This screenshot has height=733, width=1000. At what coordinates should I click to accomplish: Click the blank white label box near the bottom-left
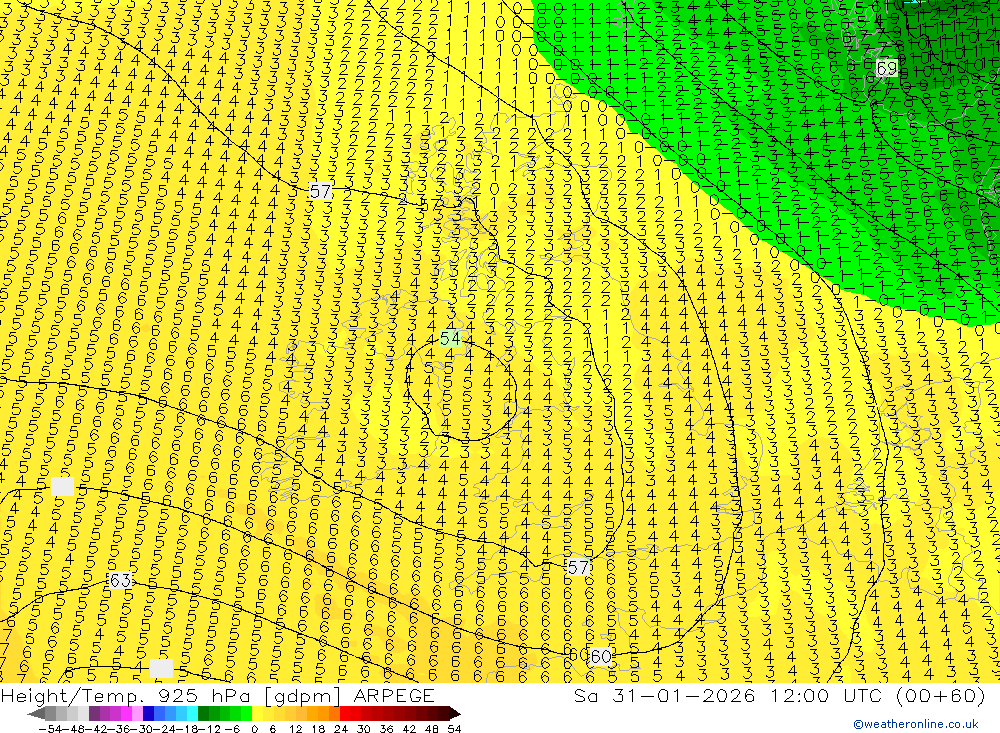point(161,669)
